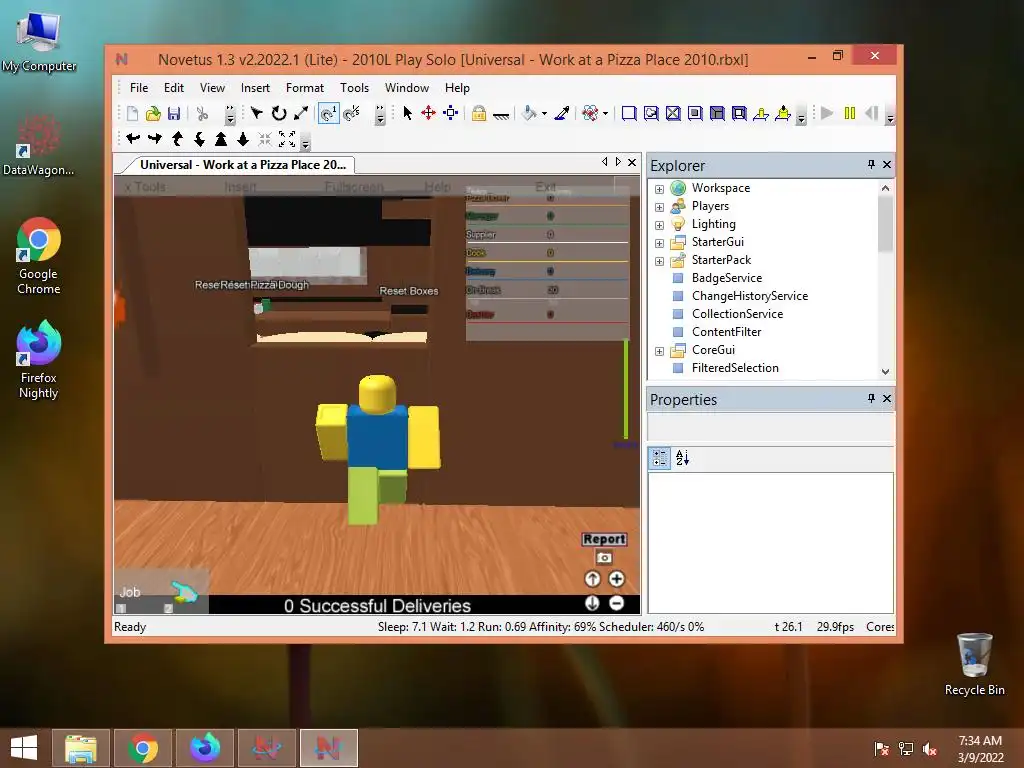Image resolution: width=1024 pixels, height=768 pixels.
Task: Click the in-game Report button
Action: [x=604, y=539]
